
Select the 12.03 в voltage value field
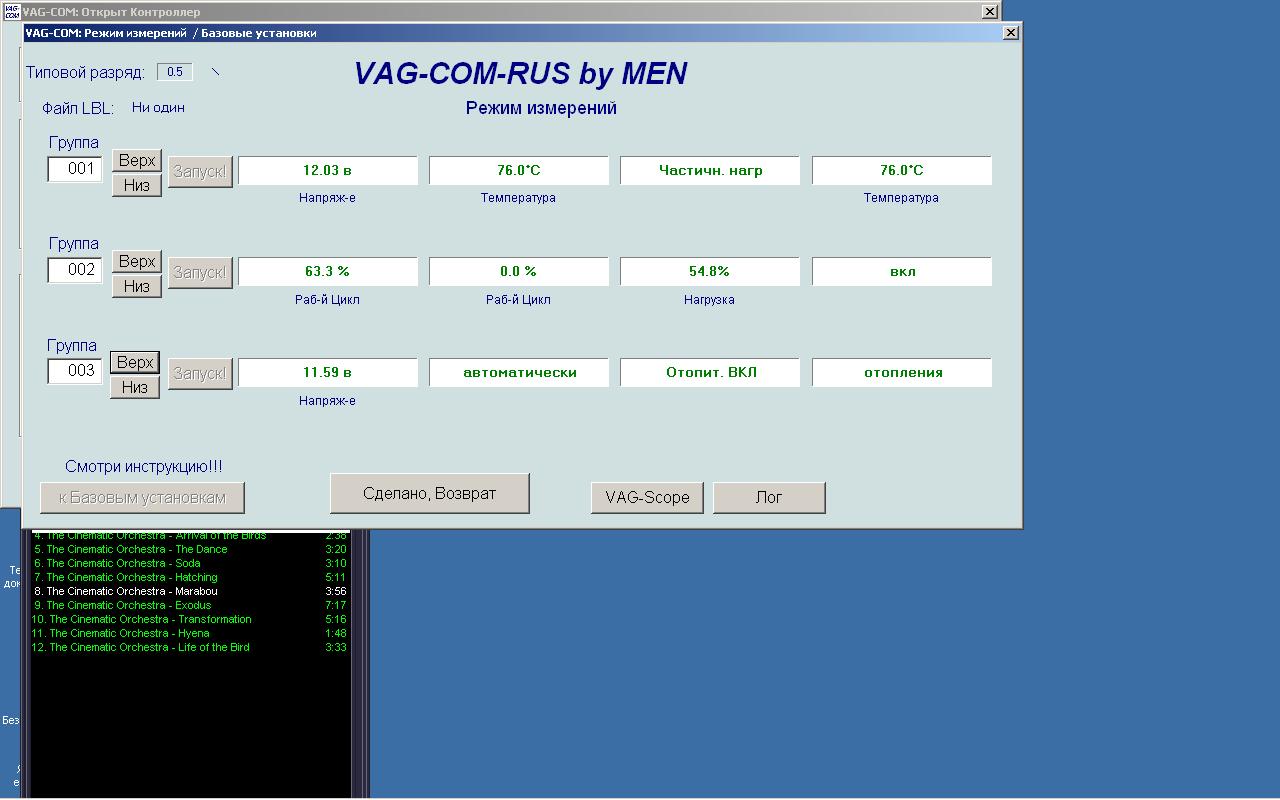pos(327,171)
